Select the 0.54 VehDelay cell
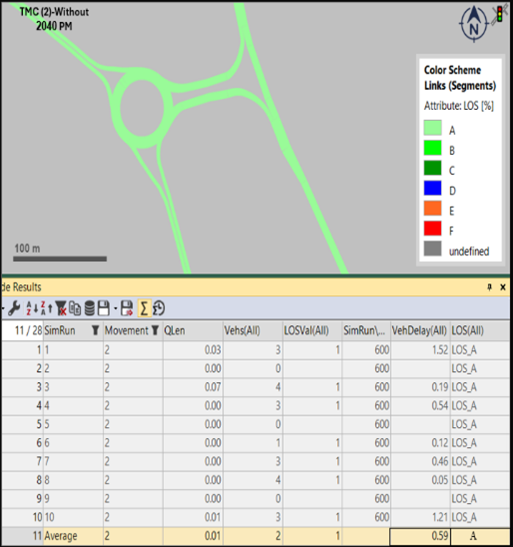Image resolution: width=513 pixels, height=547 pixels. [x=420, y=406]
